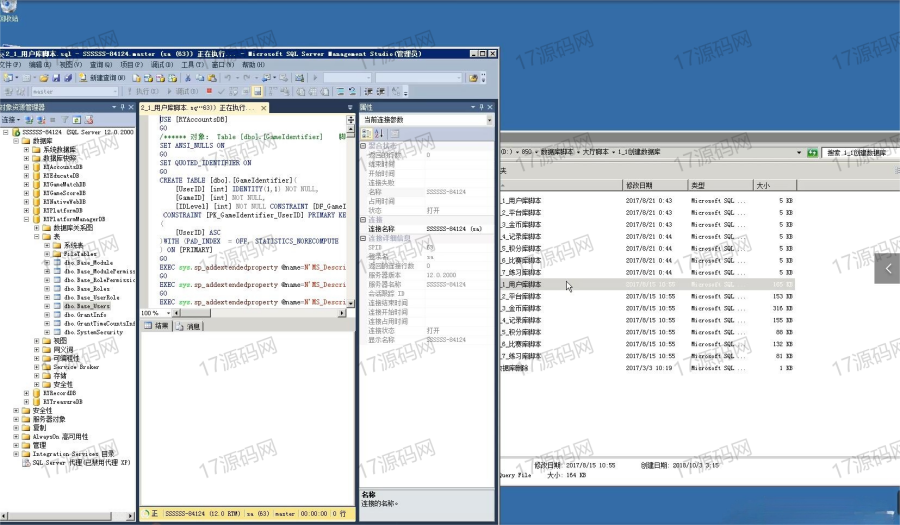The height and width of the screenshot is (525, 900).
Task: Stop the running query with the red icon
Action: click(x=209, y=91)
